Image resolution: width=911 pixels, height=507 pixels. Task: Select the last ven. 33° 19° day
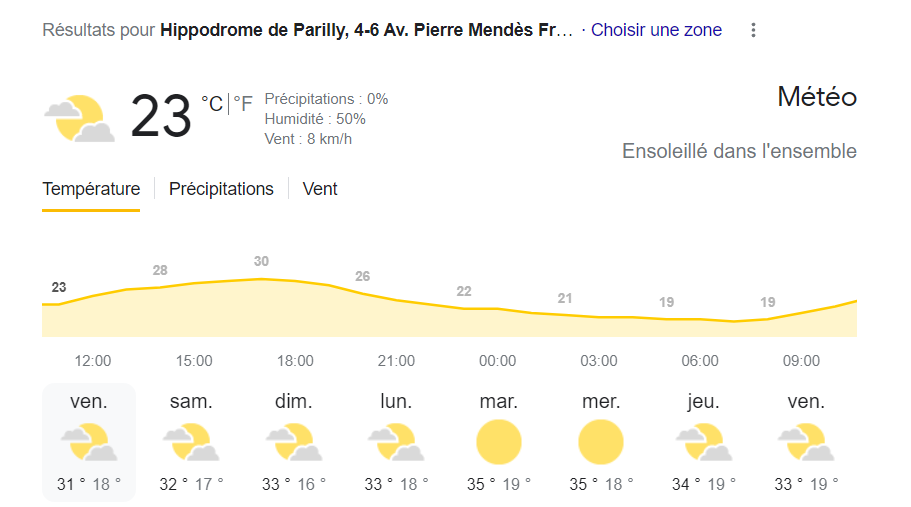pos(806,442)
